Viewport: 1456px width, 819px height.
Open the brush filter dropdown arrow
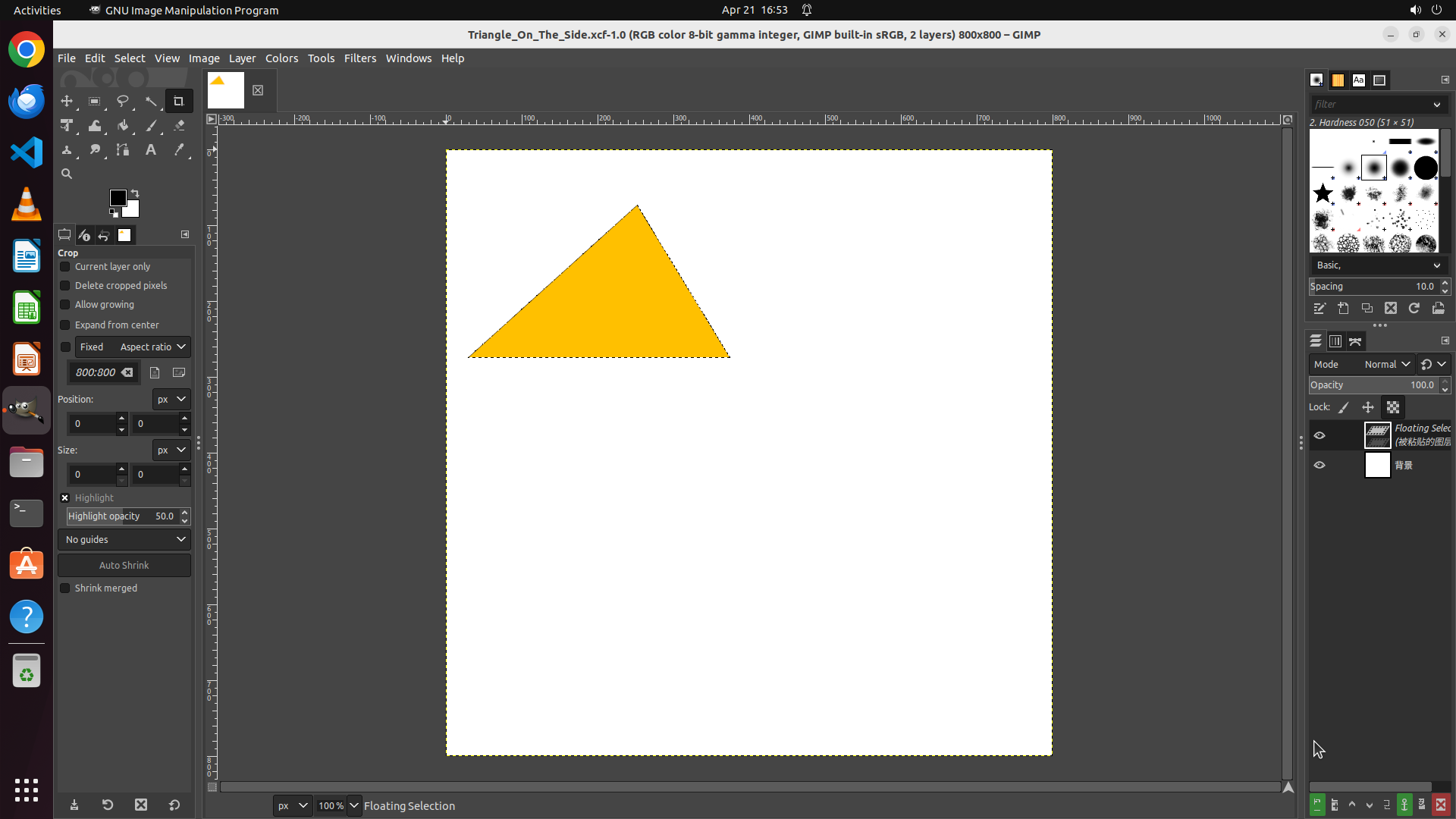(x=1437, y=104)
